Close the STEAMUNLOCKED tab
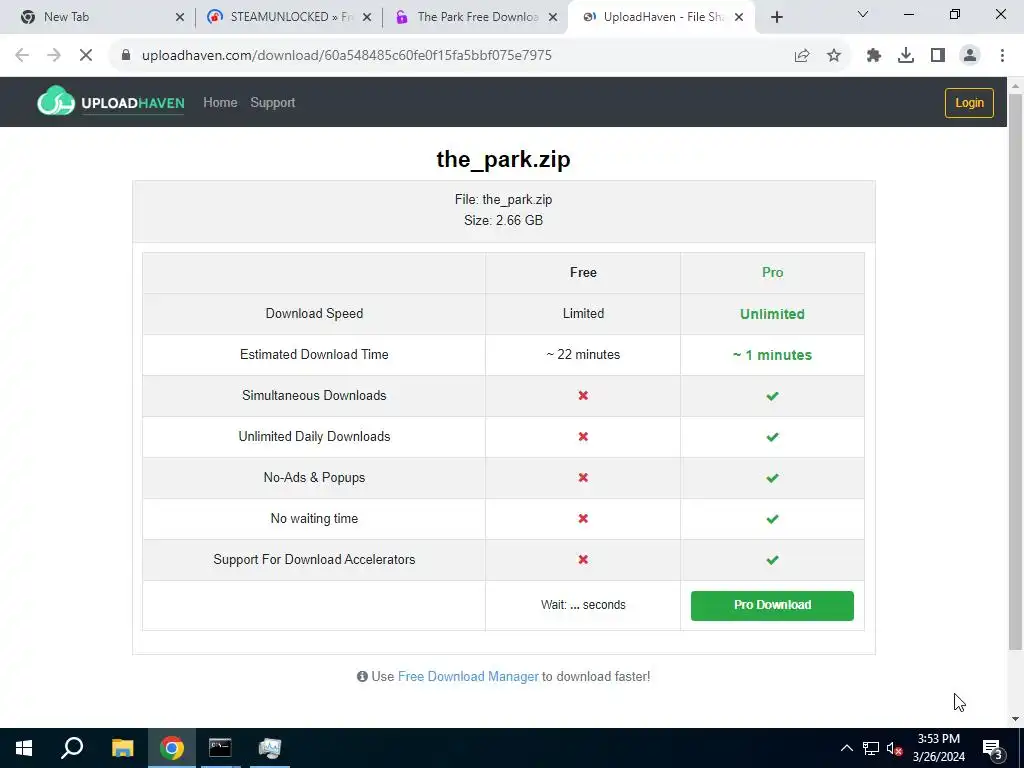This screenshot has height=768, width=1024. point(367,17)
